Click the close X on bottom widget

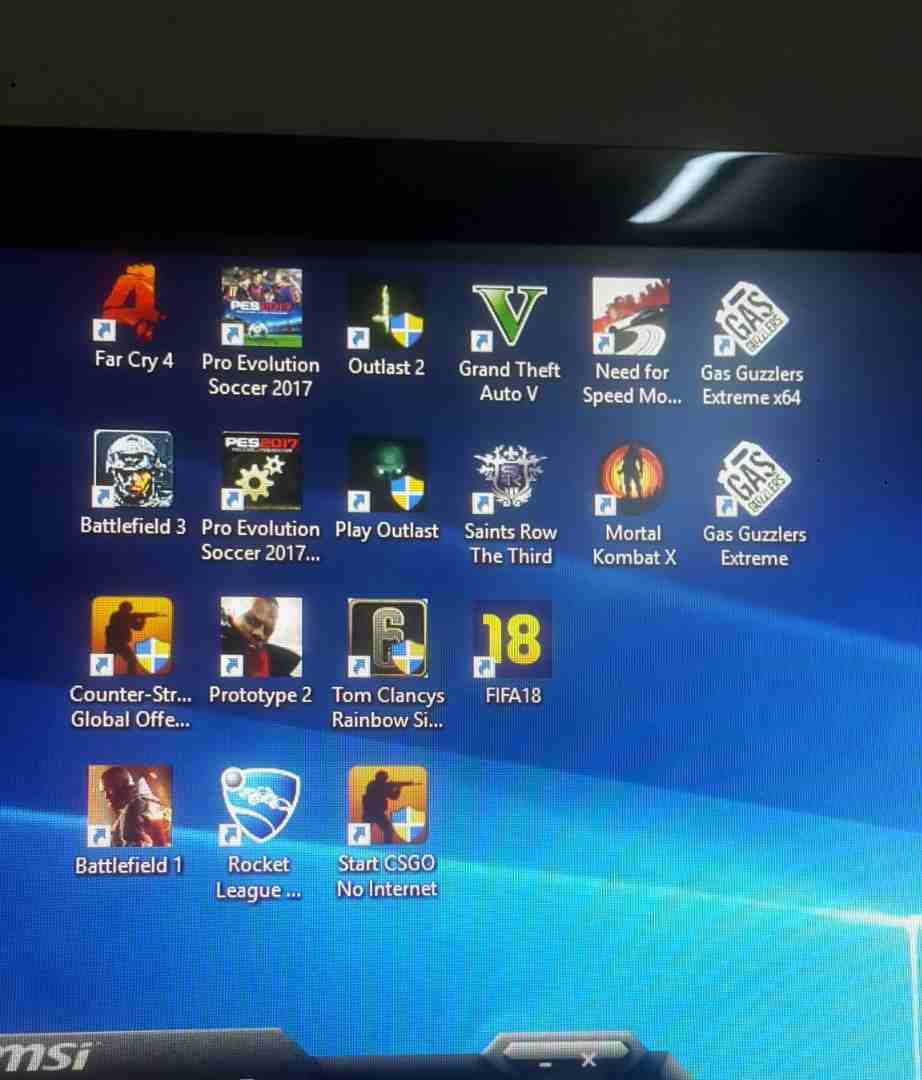point(589,1059)
